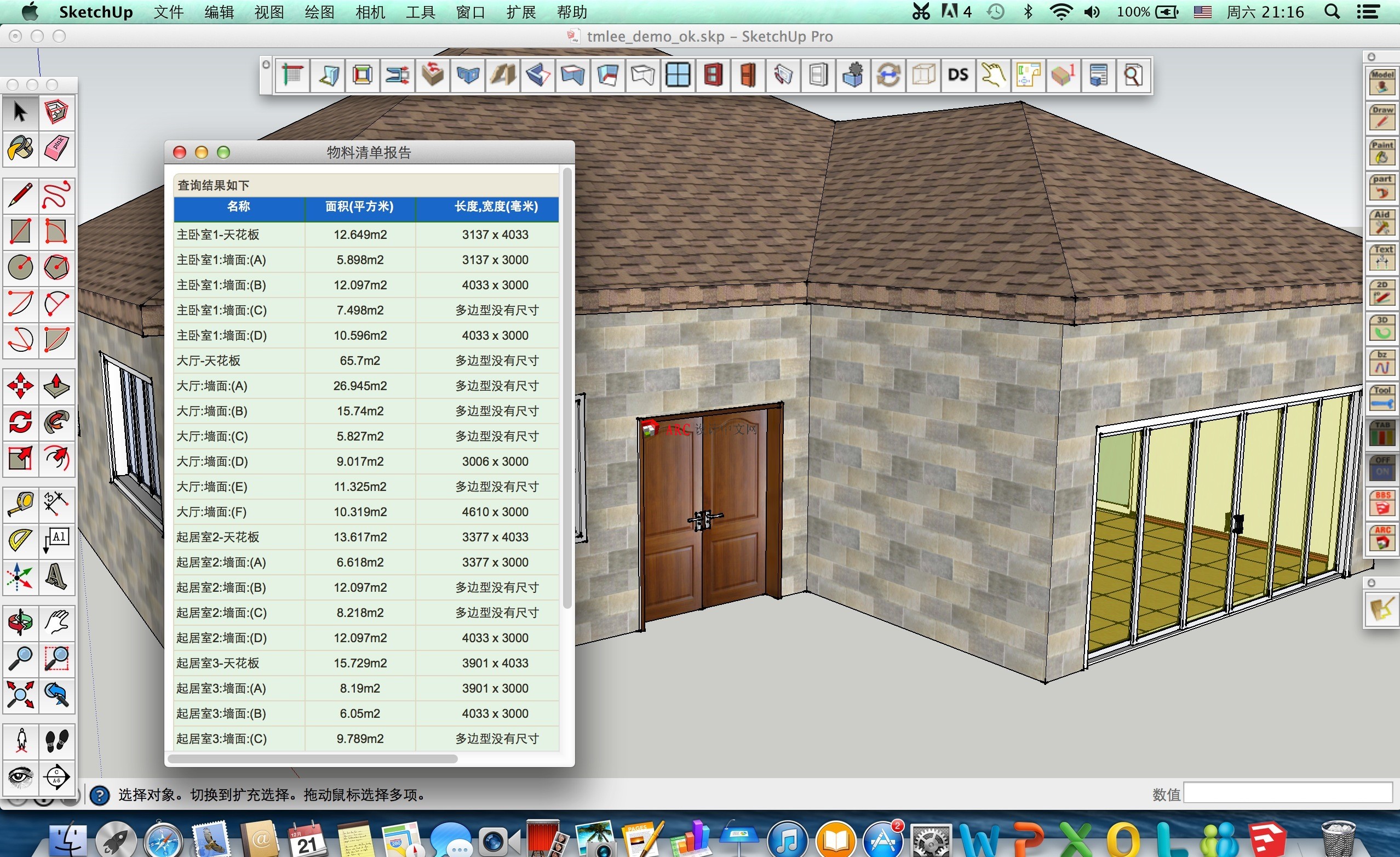Select the Circle tool
1400x857 pixels.
20,267
